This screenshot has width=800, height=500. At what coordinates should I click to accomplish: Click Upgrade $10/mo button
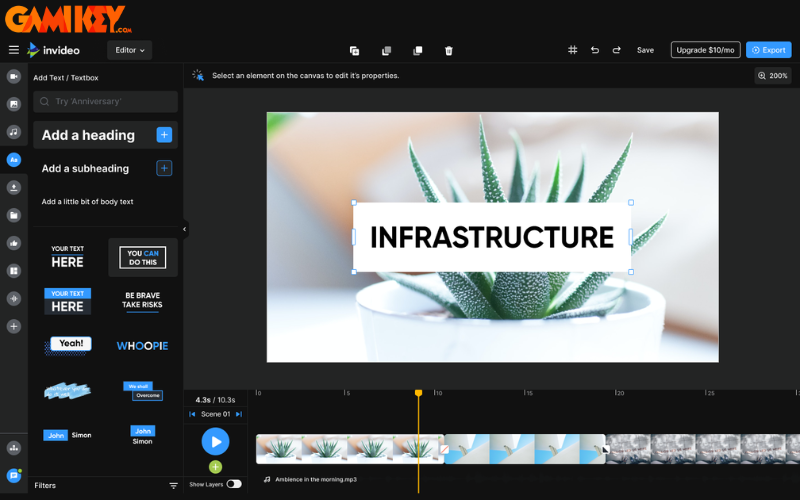(x=705, y=50)
